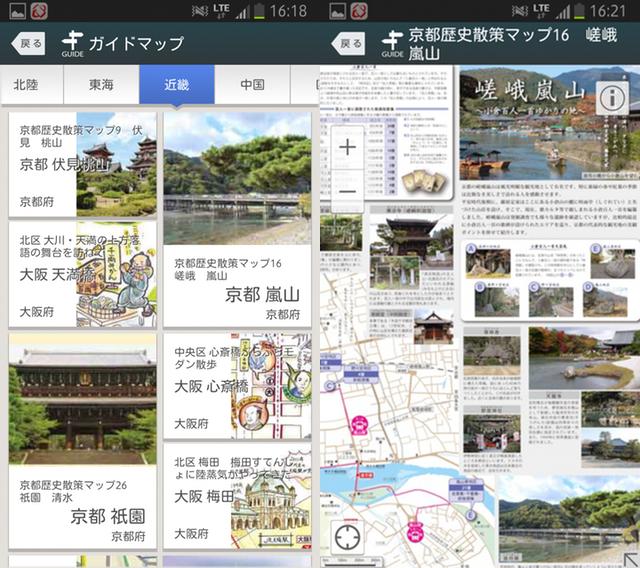This screenshot has height=568, width=640.
Task: Open the 大阪 心斎橋 guide map card
Action: (x=237, y=386)
